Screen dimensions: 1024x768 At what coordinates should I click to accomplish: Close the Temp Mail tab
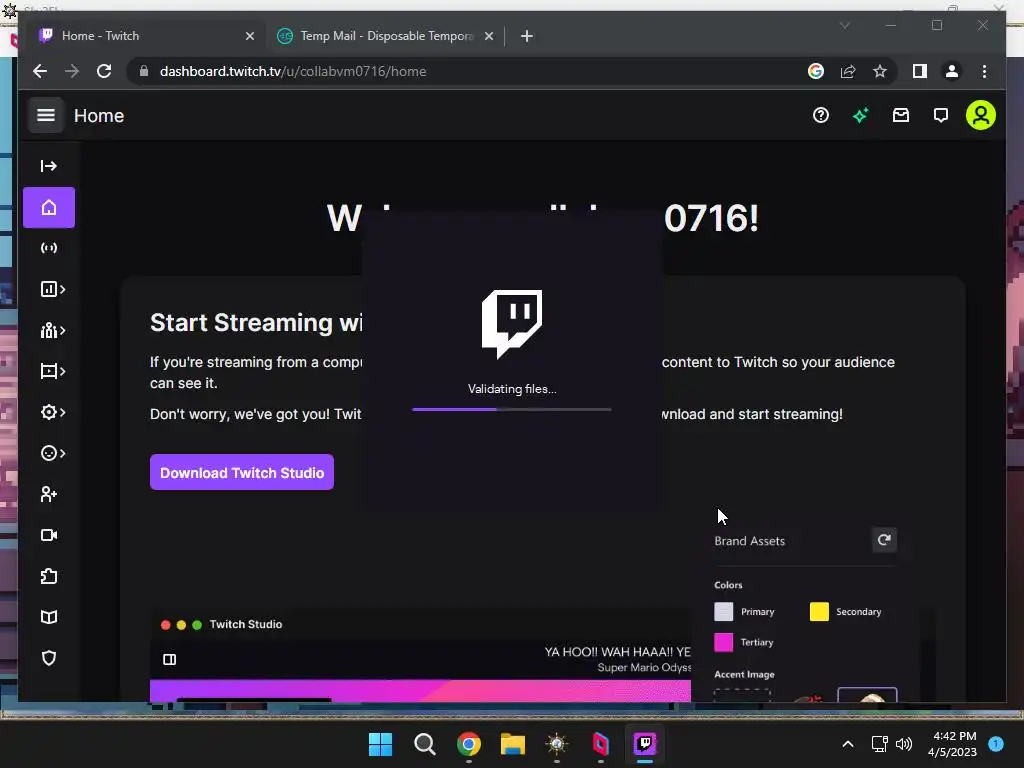pos(488,36)
